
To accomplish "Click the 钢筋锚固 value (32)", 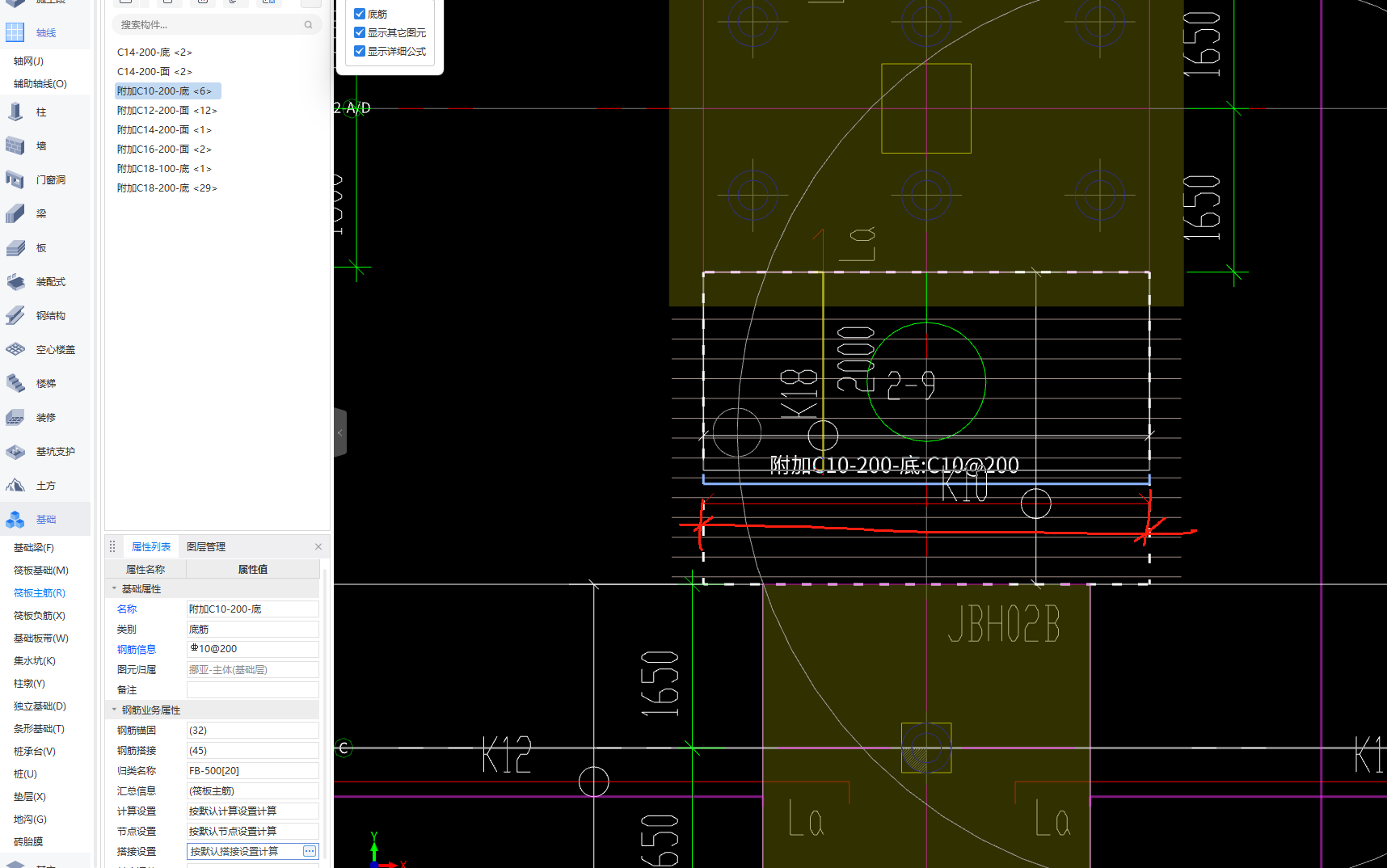I will [253, 730].
